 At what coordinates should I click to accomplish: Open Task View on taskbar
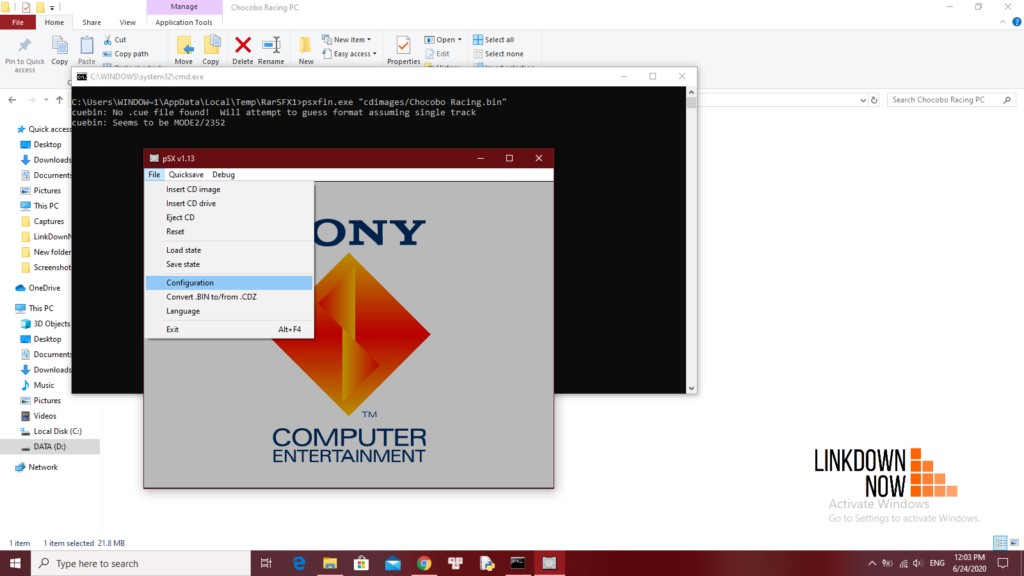click(266, 563)
